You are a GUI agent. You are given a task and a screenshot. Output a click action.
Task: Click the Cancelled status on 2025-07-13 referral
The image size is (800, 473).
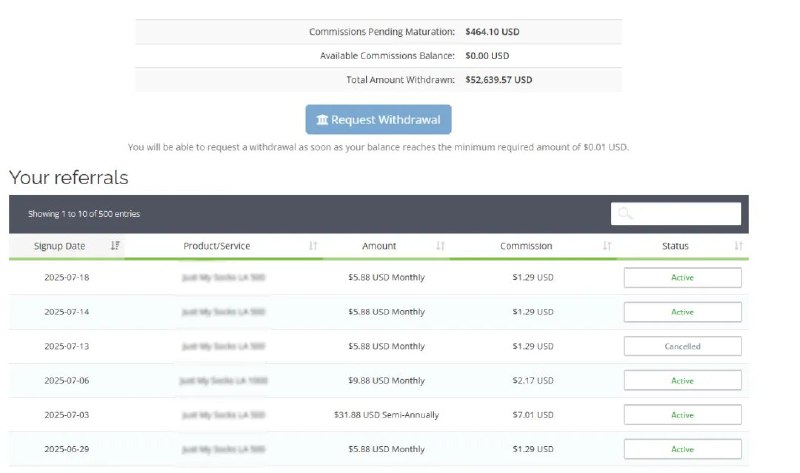[682, 347]
